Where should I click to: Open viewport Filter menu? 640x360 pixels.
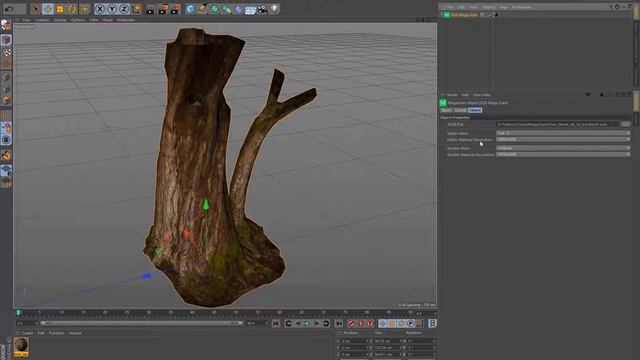[94, 20]
